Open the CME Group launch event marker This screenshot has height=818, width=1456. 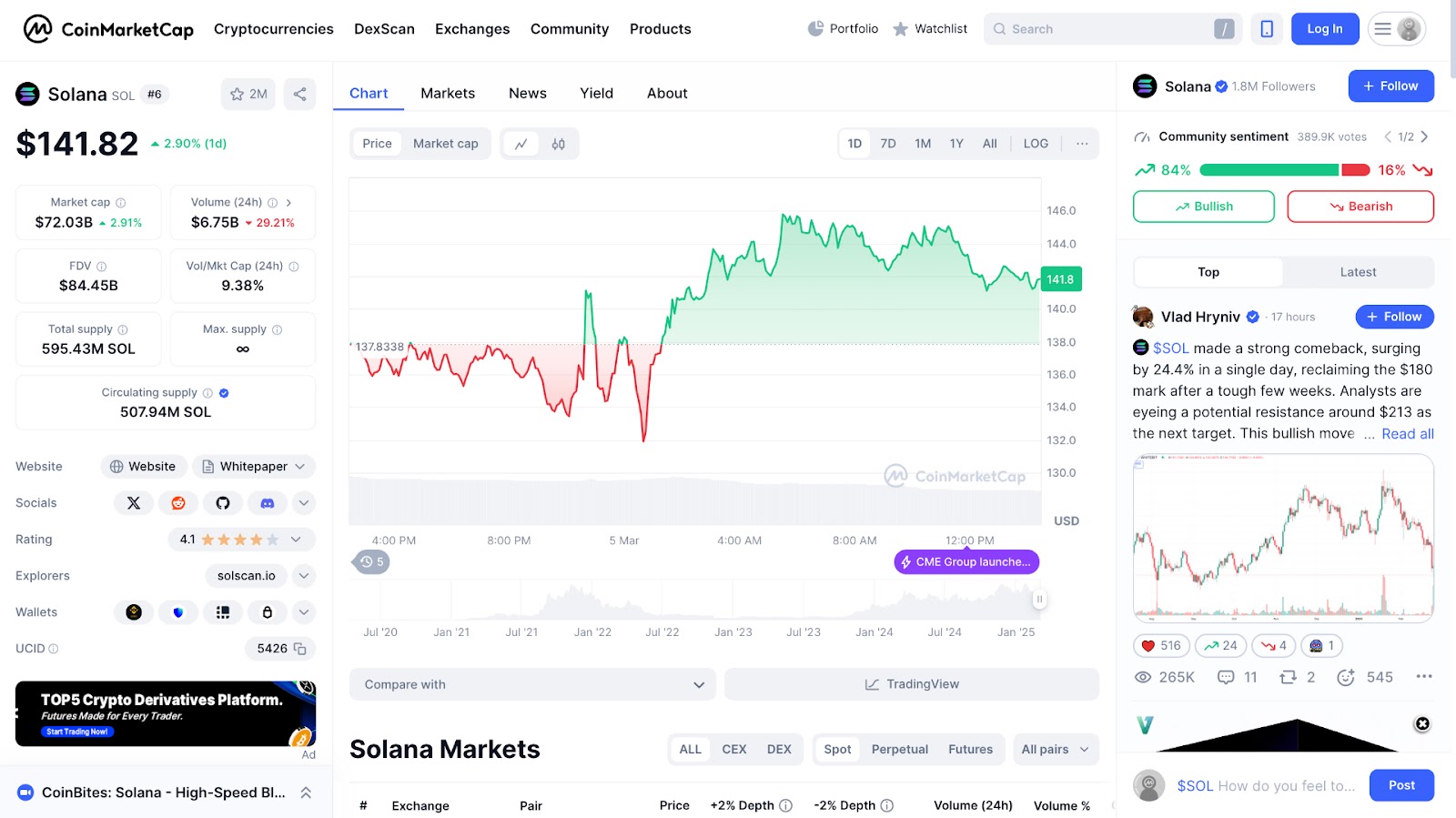click(x=966, y=562)
